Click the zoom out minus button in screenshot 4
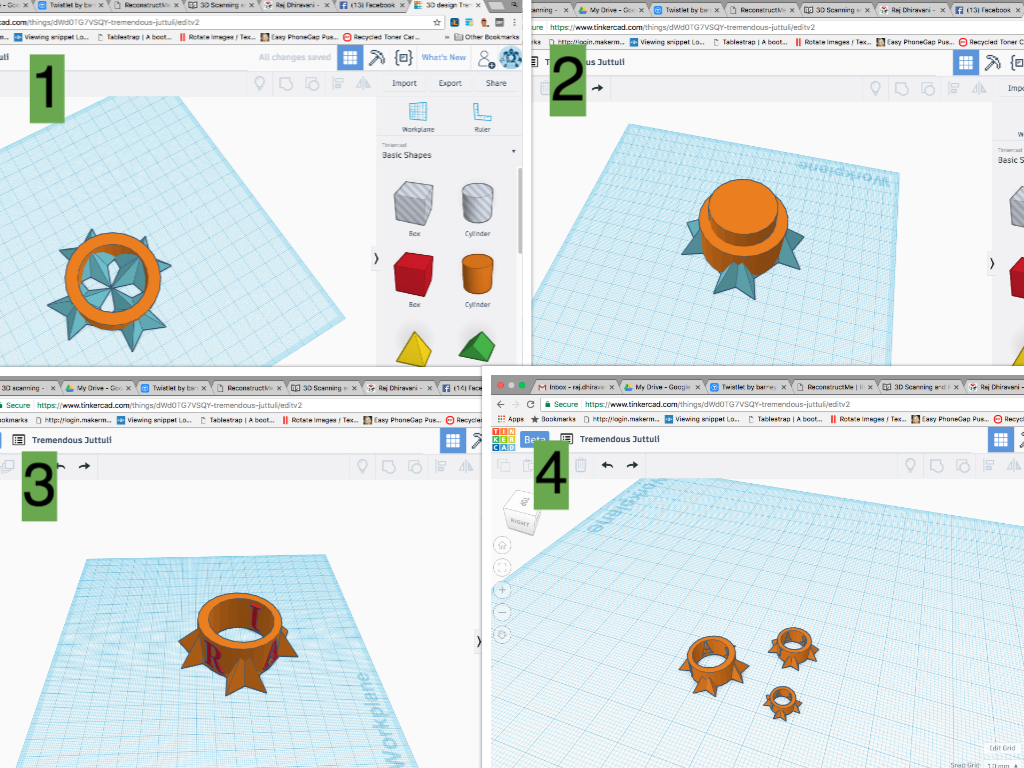This screenshot has height=768, width=1024. 502,612
